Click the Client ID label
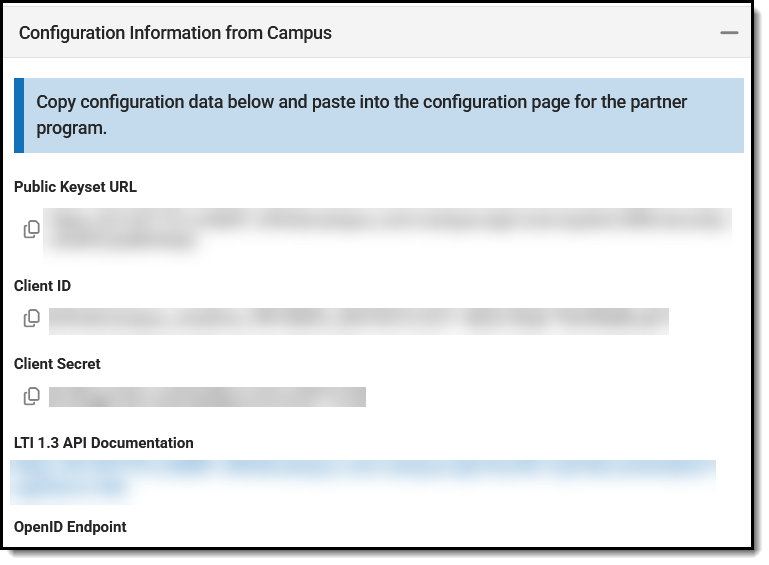The height and width of the screenshot is (565, 769). 42,286
